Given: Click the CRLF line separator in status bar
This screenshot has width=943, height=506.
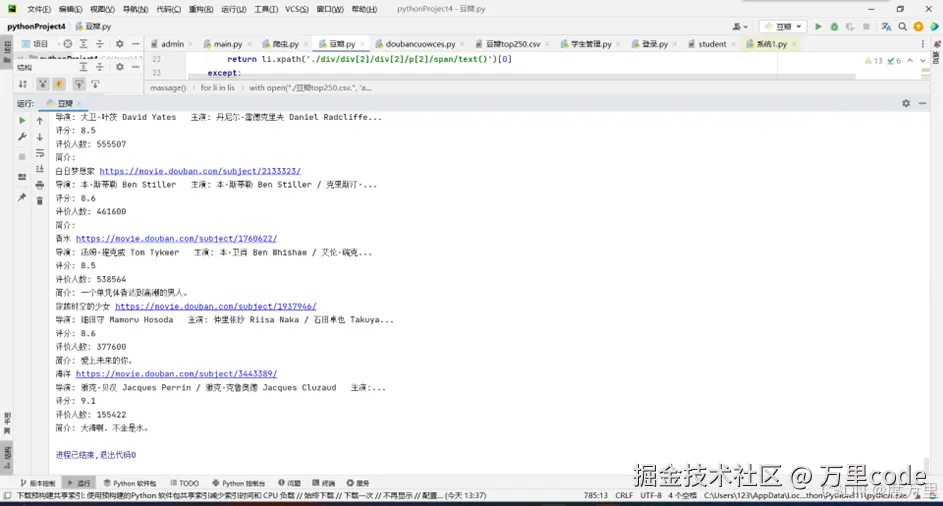Looking at the screenshot, I should coord(624,495).
